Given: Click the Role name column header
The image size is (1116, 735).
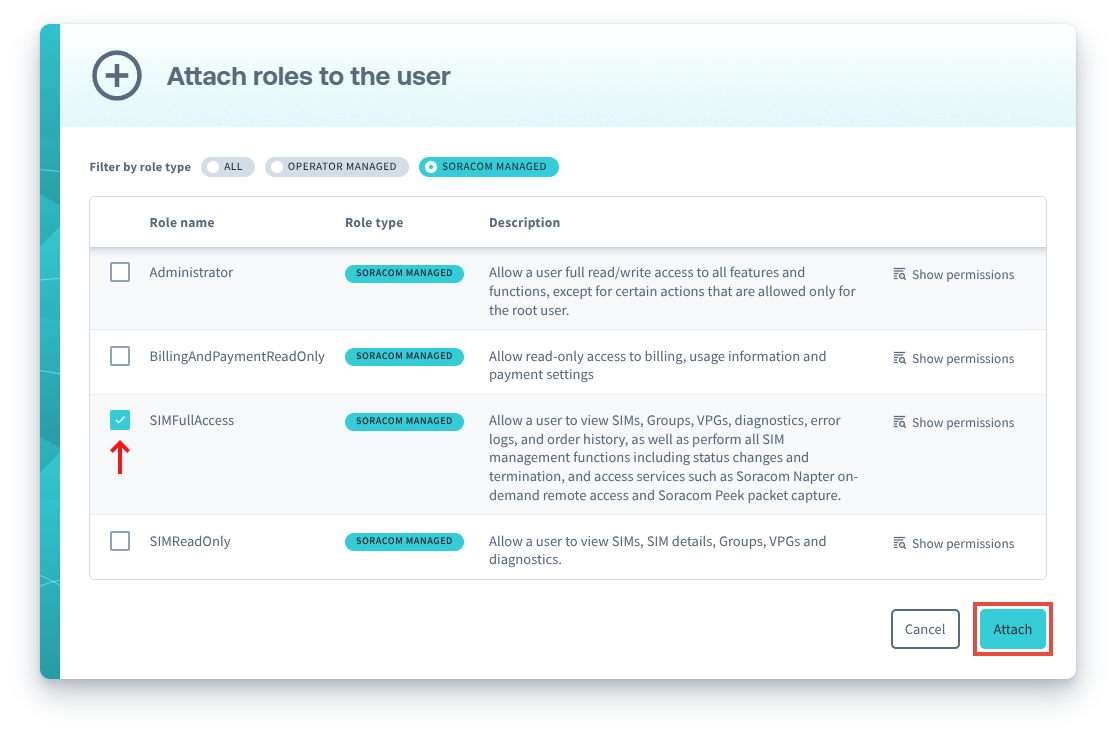Looking at the screenshot, I should point(182,222).
